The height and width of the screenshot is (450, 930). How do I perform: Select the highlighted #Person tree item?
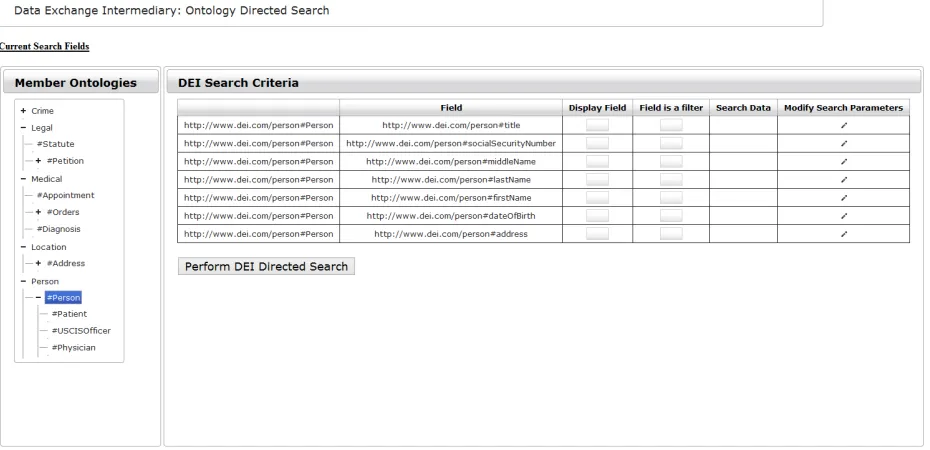(63, 298)
